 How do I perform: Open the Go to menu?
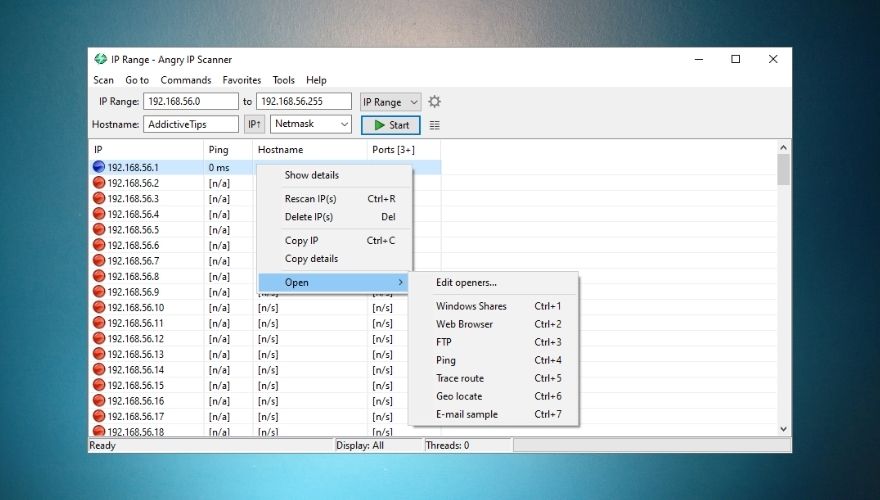pos(137,80)
